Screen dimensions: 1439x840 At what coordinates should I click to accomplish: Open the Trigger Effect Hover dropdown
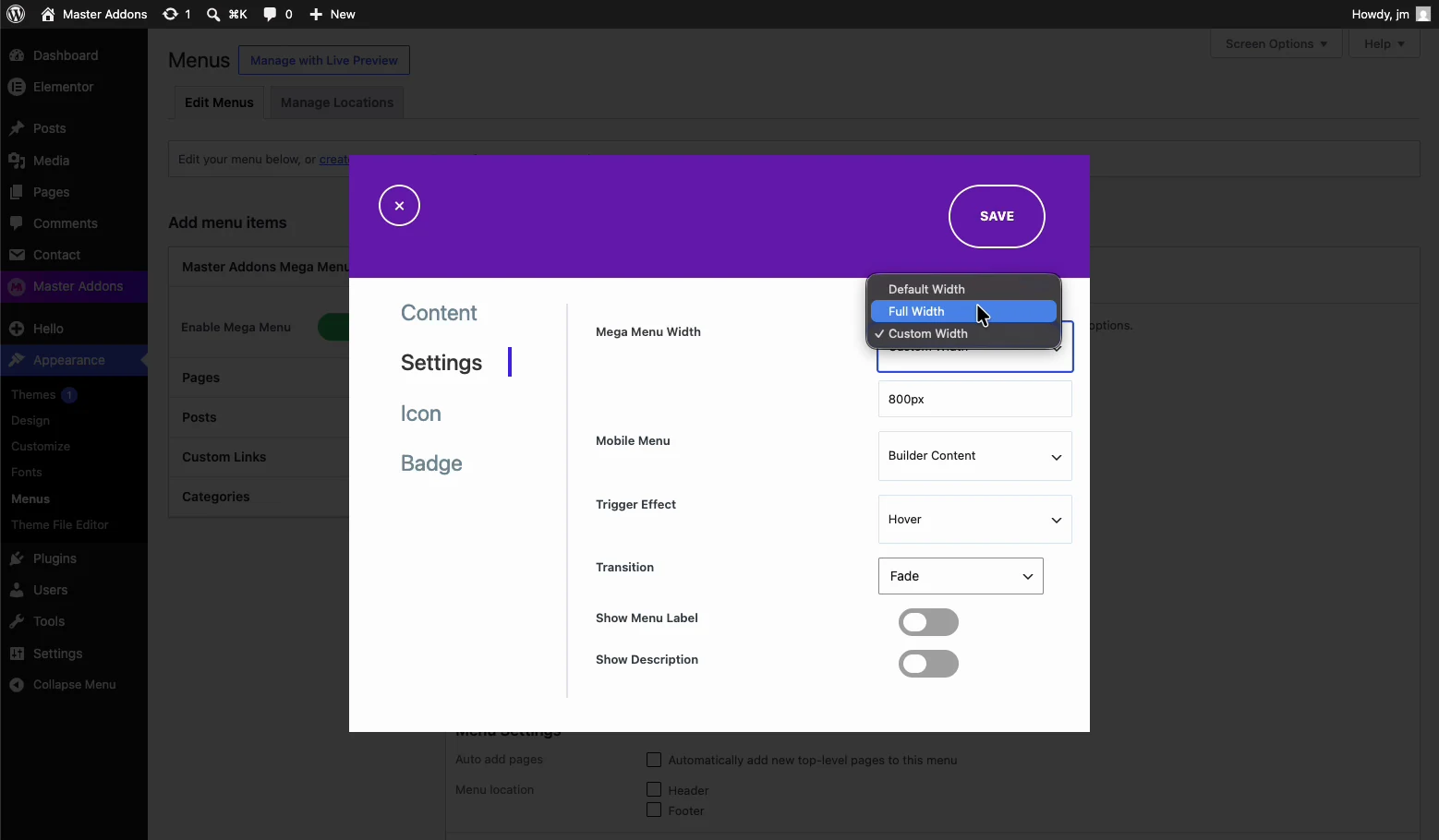[974, 520]
